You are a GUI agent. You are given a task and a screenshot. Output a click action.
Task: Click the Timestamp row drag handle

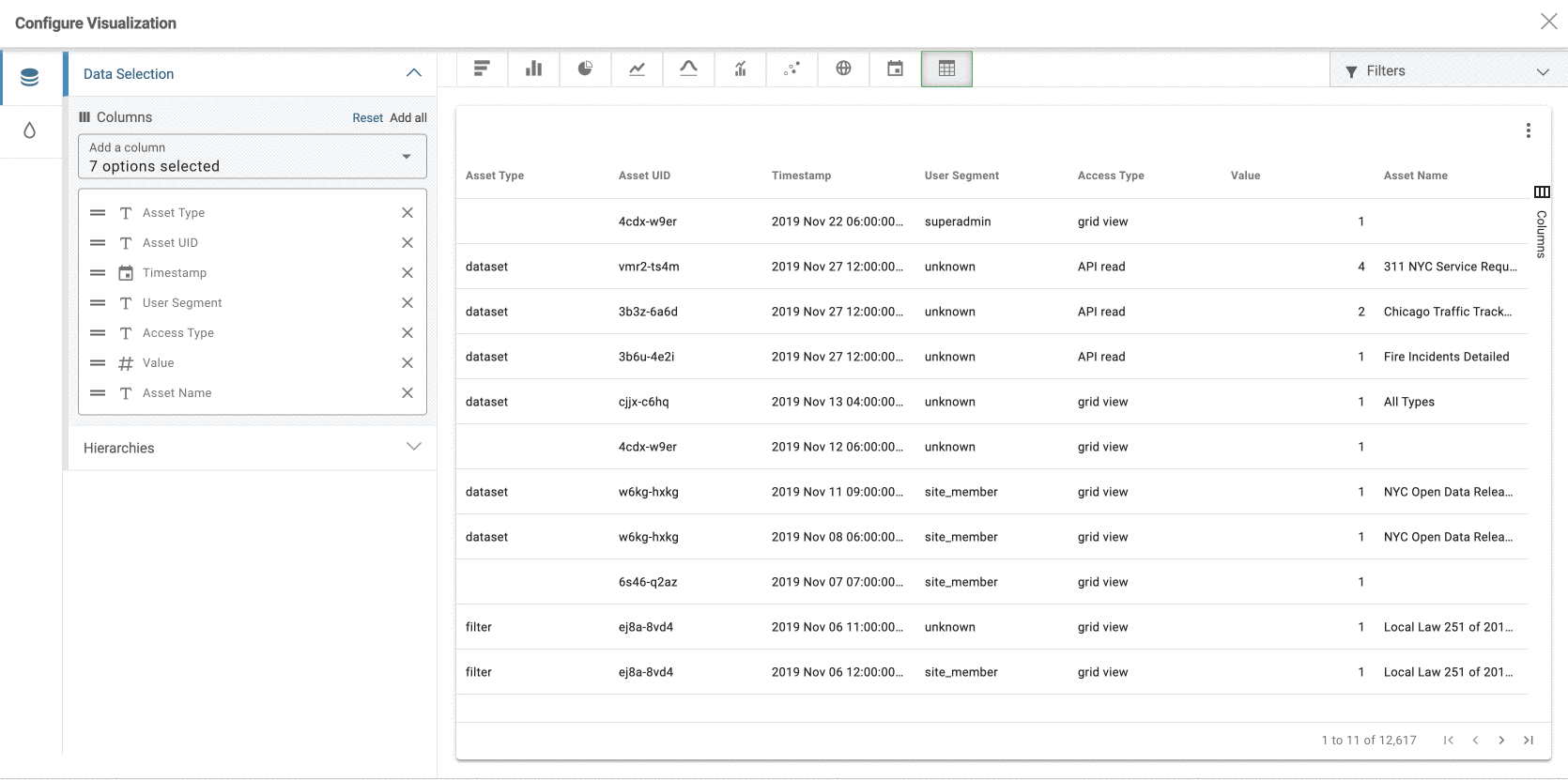point(98,273)
